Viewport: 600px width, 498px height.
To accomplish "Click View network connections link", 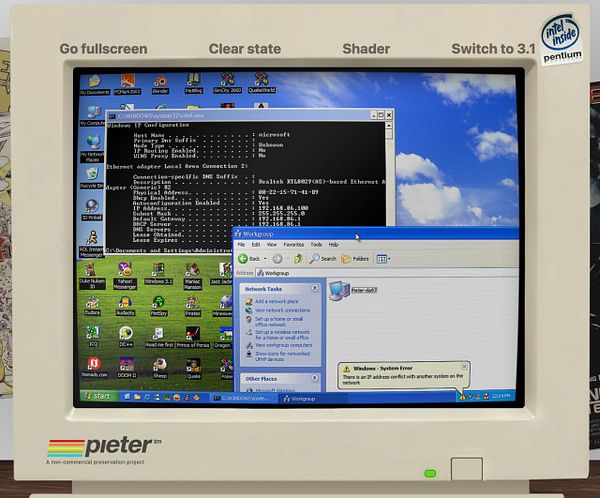I will pos(282,310).
